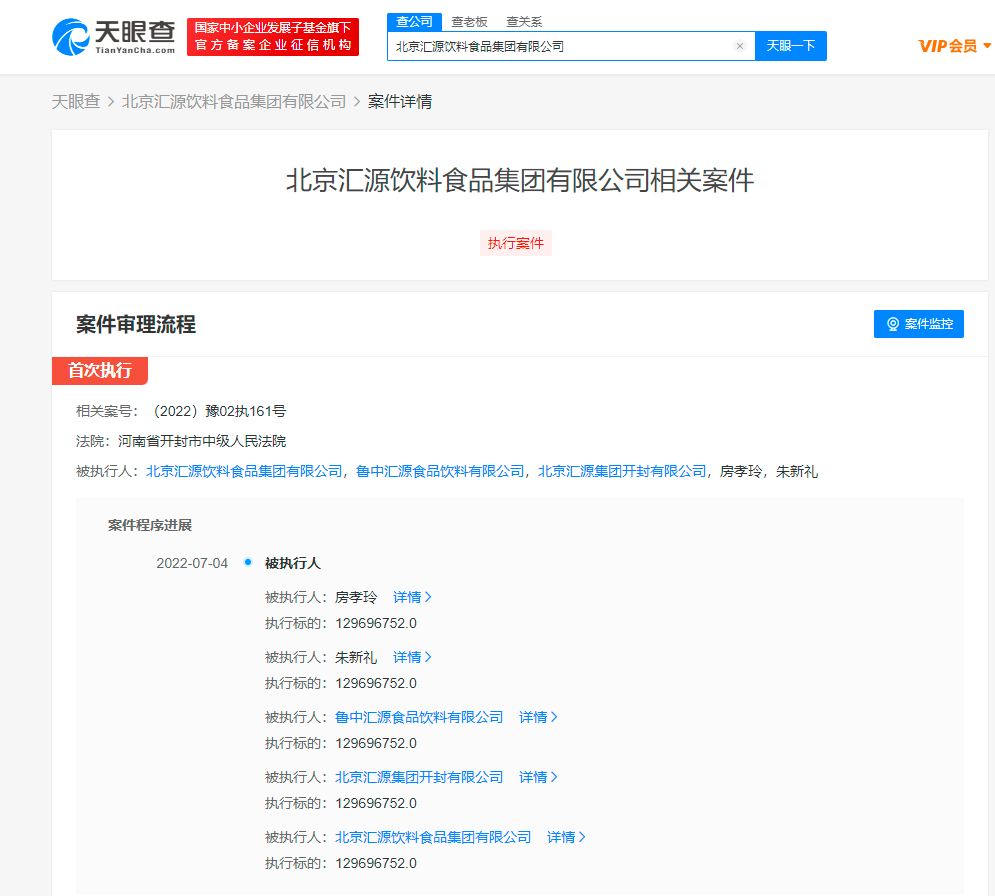Open 详情 for 房孝玲

pyautogui.click(x=412, y=597)
